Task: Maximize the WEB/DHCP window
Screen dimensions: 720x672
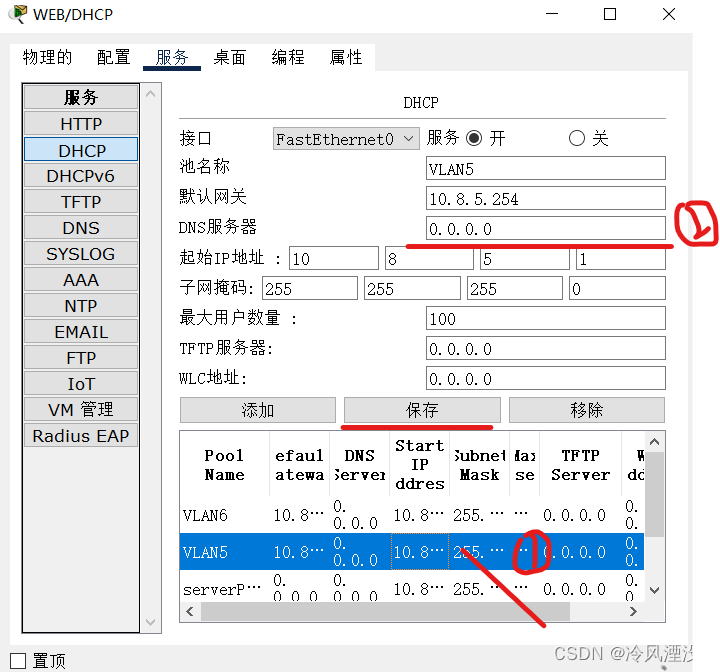Action: [610, 14]
